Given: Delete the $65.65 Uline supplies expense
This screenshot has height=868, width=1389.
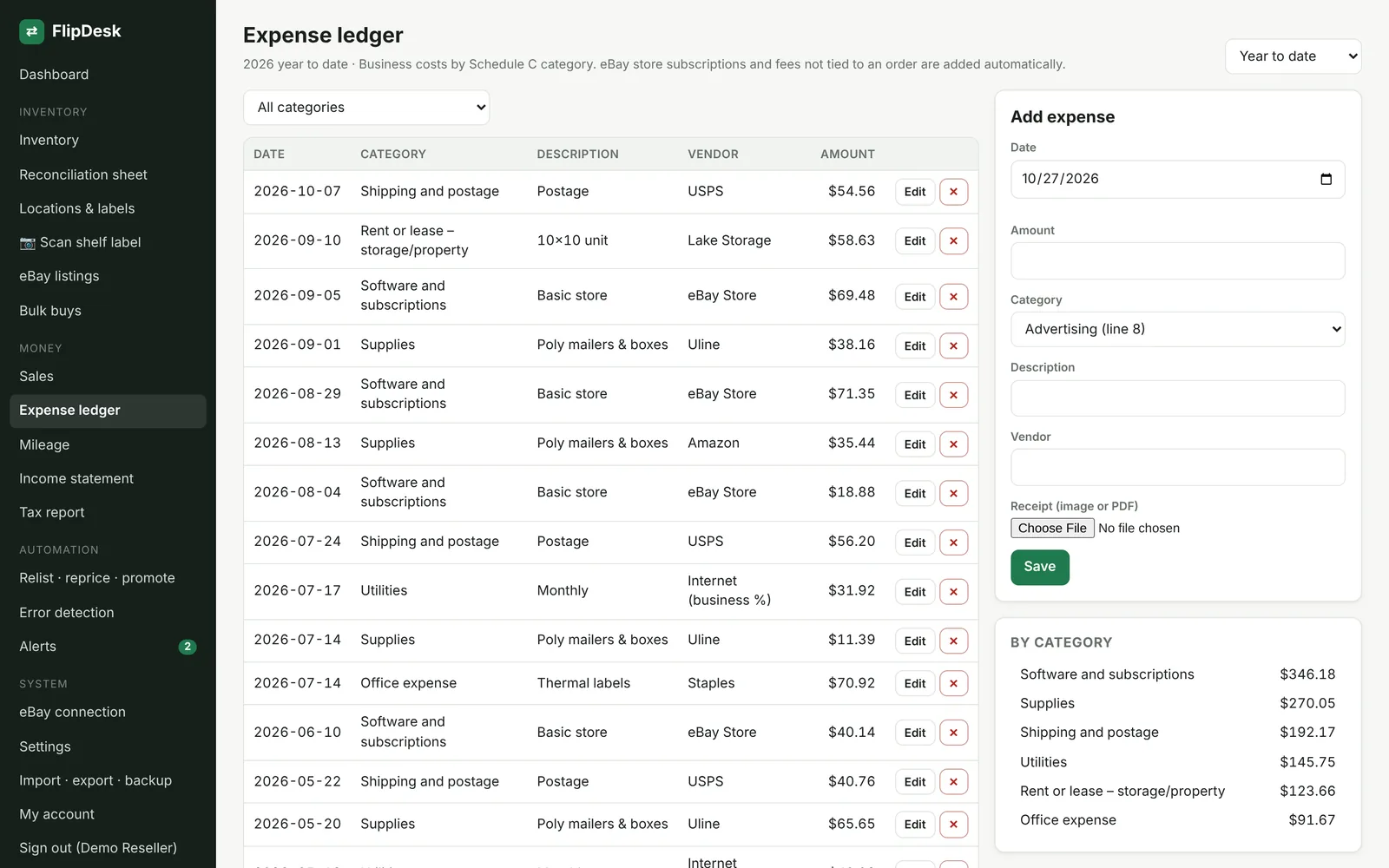Looking at the screenshot, I should point(953,824).
